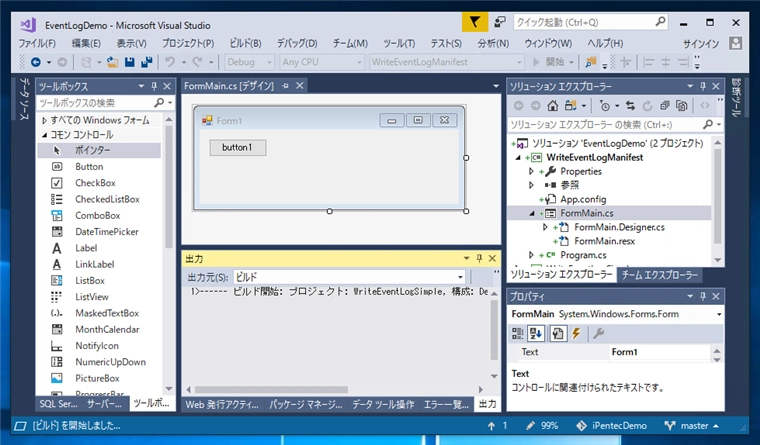Screen dimensions: 760x445
Task: Click the クイック起動 search field
Action: [590, 22]
